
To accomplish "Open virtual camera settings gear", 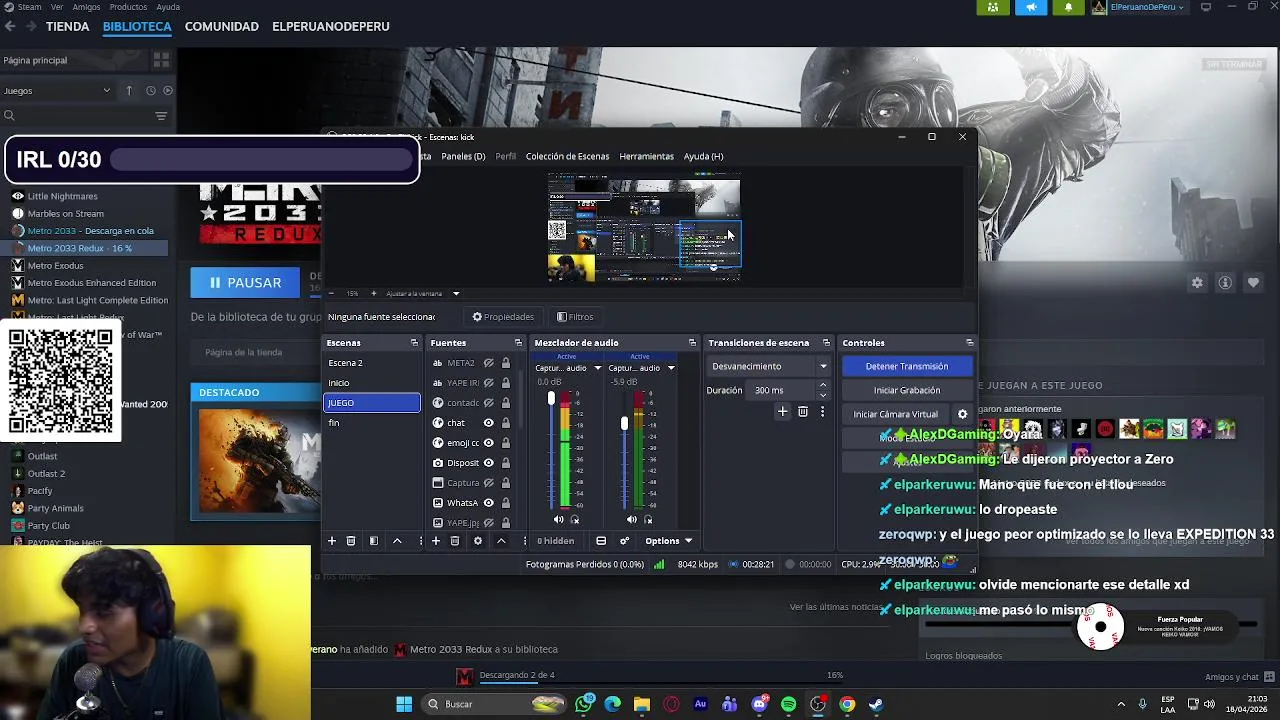I will click(963, 414).
